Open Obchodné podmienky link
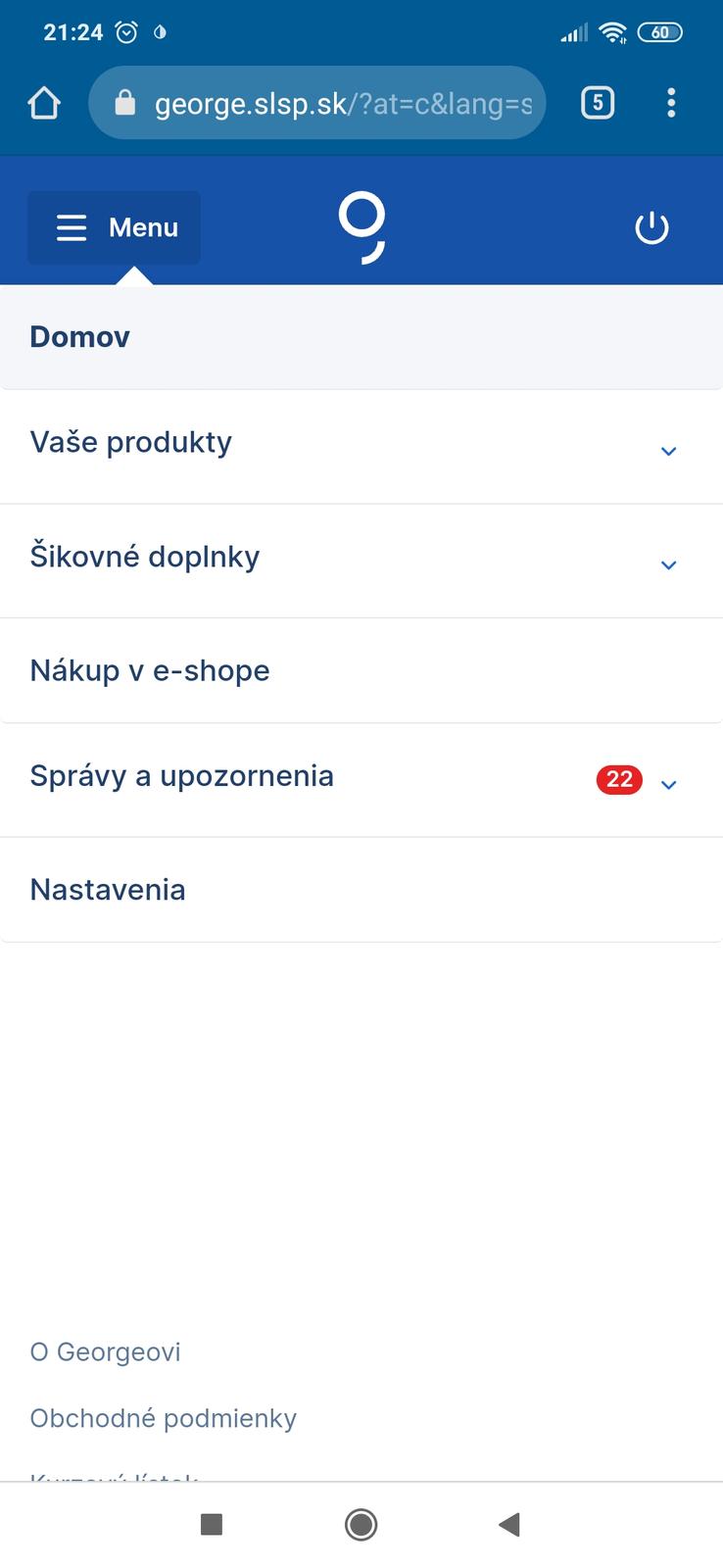Viewport: 723px width, 1568px height. click(x=164, y=1418)
